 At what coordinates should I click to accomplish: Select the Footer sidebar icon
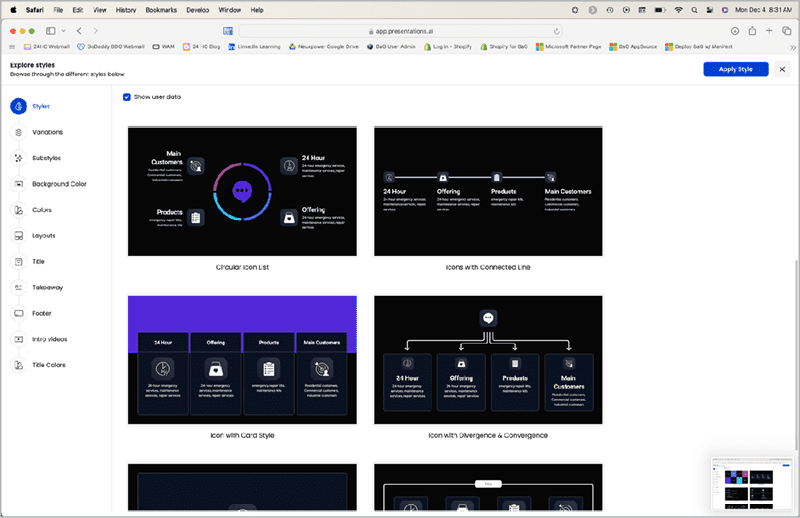point(18,313)
